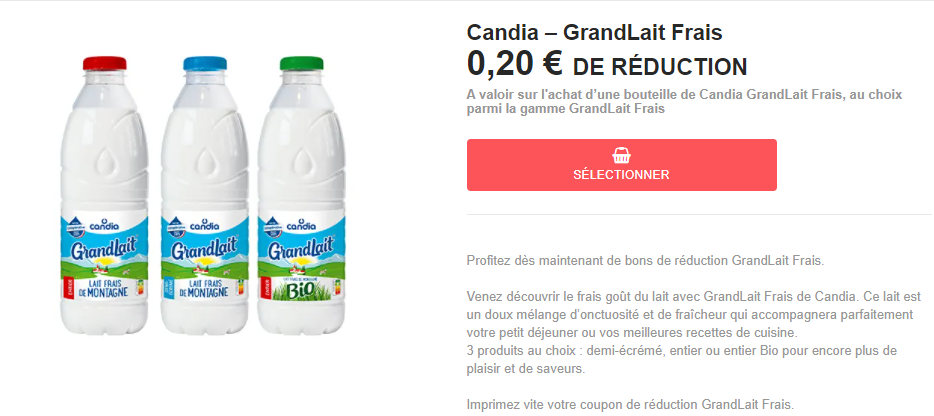Image resolution: width=934 pixels, height=416 pixels.
Task: Click the basket icon in the red button
Action: [x=621, y=156]
